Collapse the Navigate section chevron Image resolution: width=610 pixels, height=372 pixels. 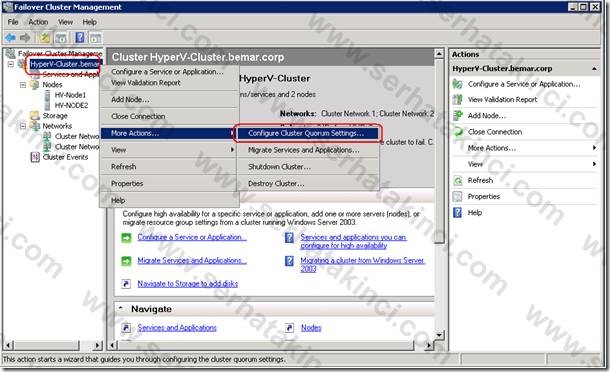pos(121,308)
